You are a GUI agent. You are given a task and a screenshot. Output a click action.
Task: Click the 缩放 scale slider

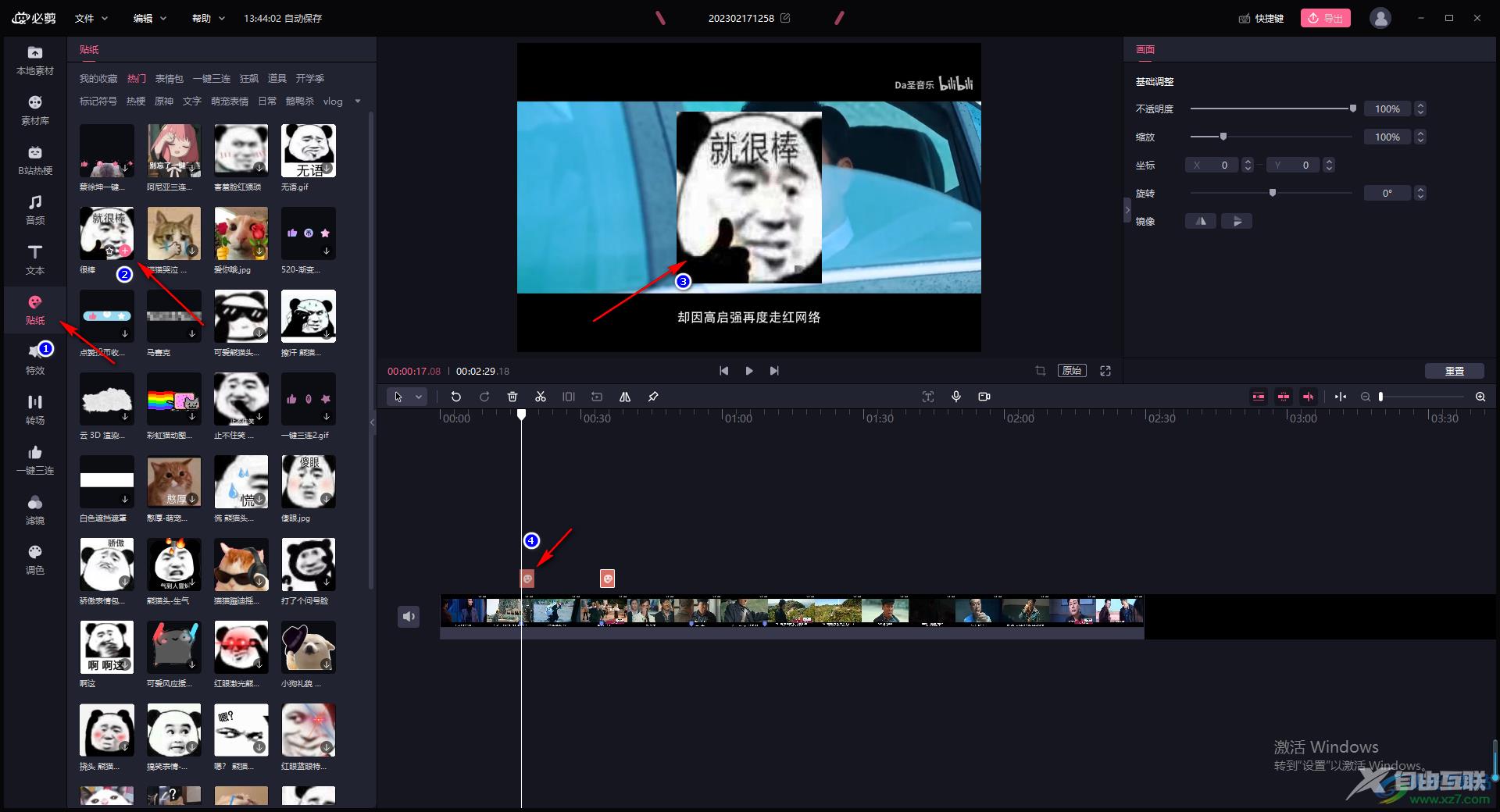click(x=1272, y=137)
